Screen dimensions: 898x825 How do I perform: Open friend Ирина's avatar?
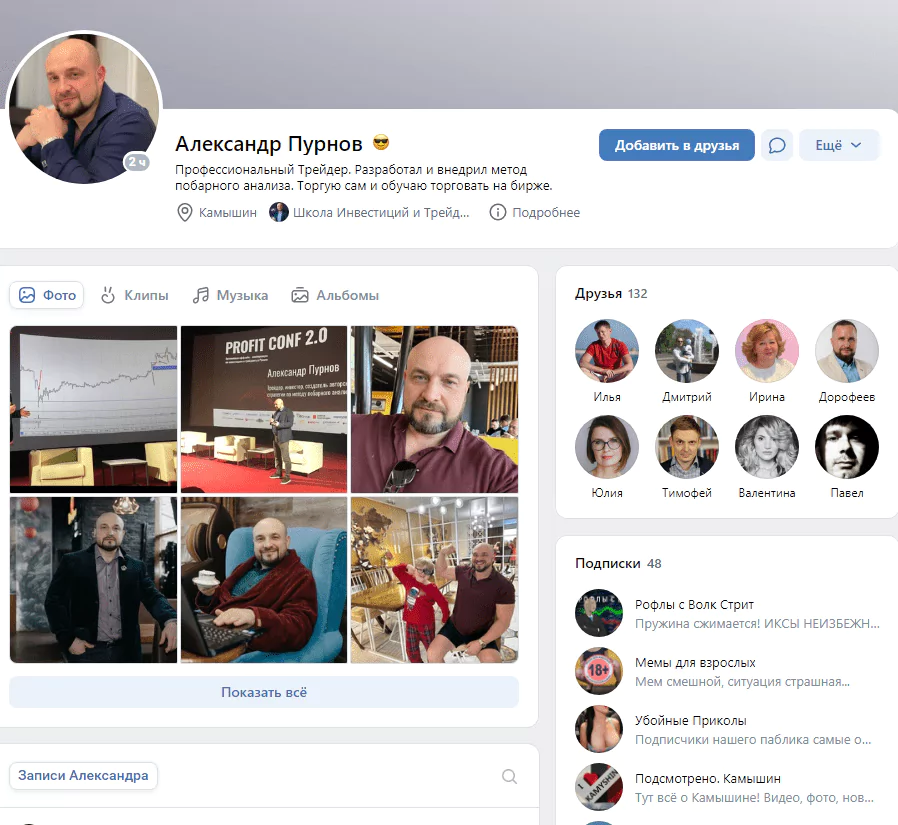pos(767,351)
